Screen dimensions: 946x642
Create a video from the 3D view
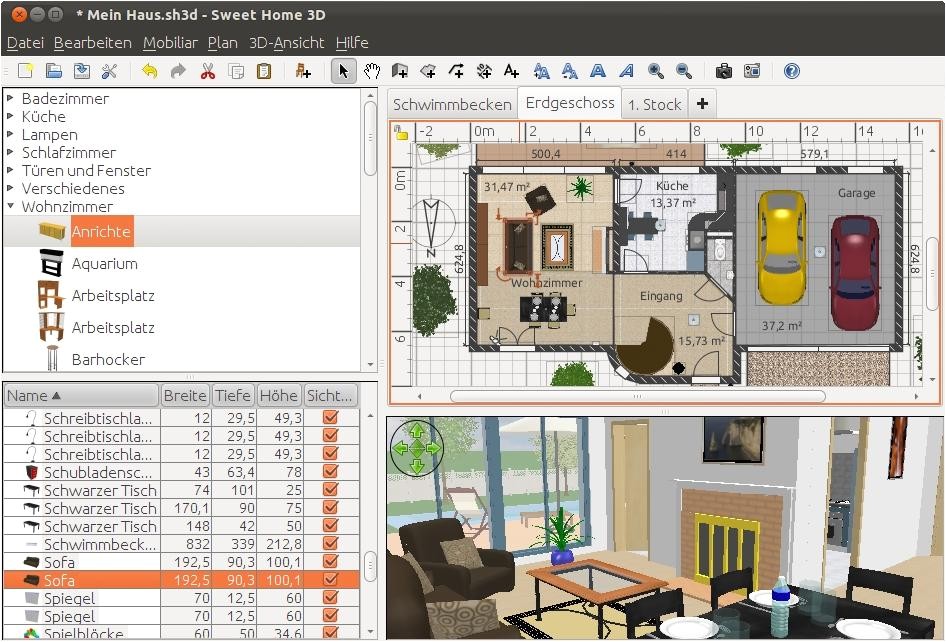point(752,71)
